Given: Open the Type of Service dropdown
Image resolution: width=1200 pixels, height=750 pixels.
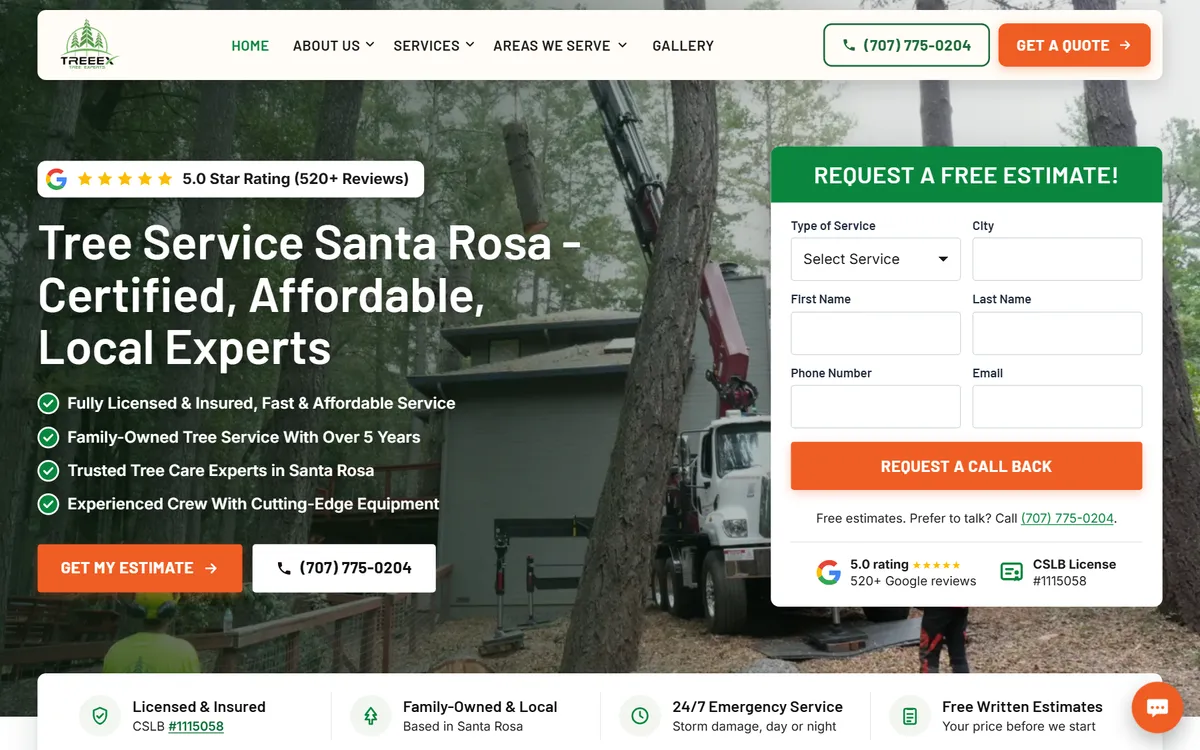Looking at the screenshot, I should point(875,259).
